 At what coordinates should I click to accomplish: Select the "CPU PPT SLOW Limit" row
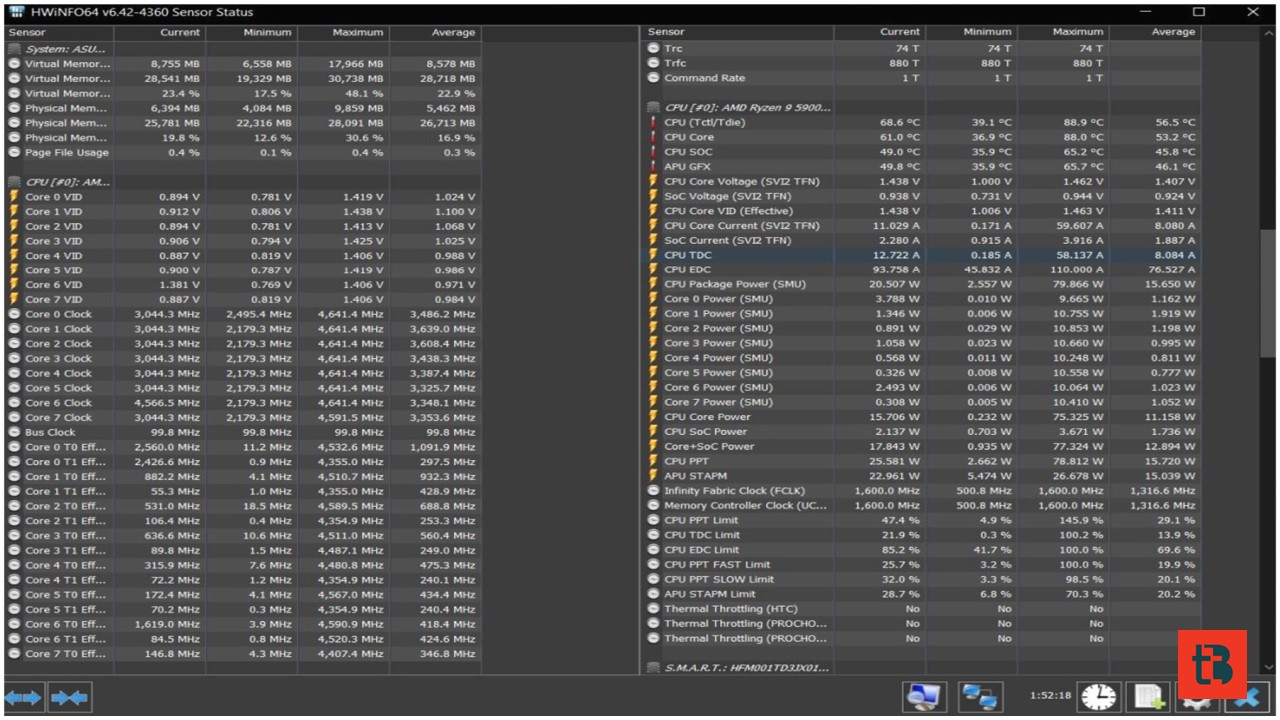[x=923, y=579]
